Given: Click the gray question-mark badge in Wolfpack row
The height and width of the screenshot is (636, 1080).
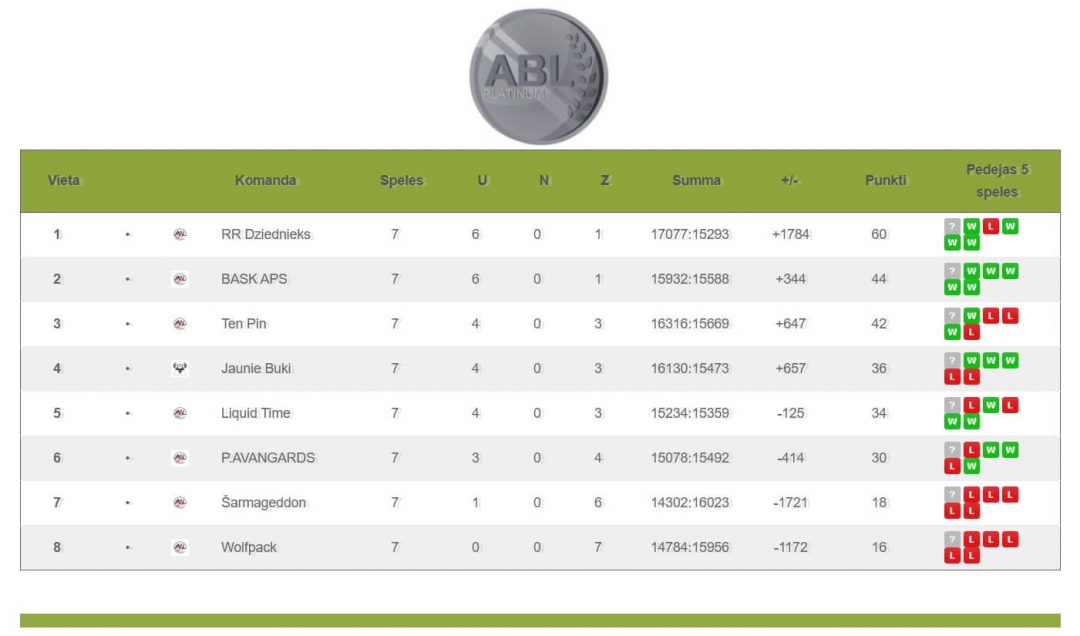Looking at the screenshot, I should (952, 540).
